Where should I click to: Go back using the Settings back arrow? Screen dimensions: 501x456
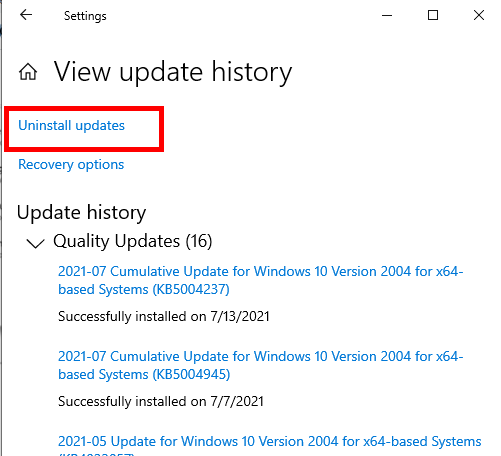click(x=26, y=15)
